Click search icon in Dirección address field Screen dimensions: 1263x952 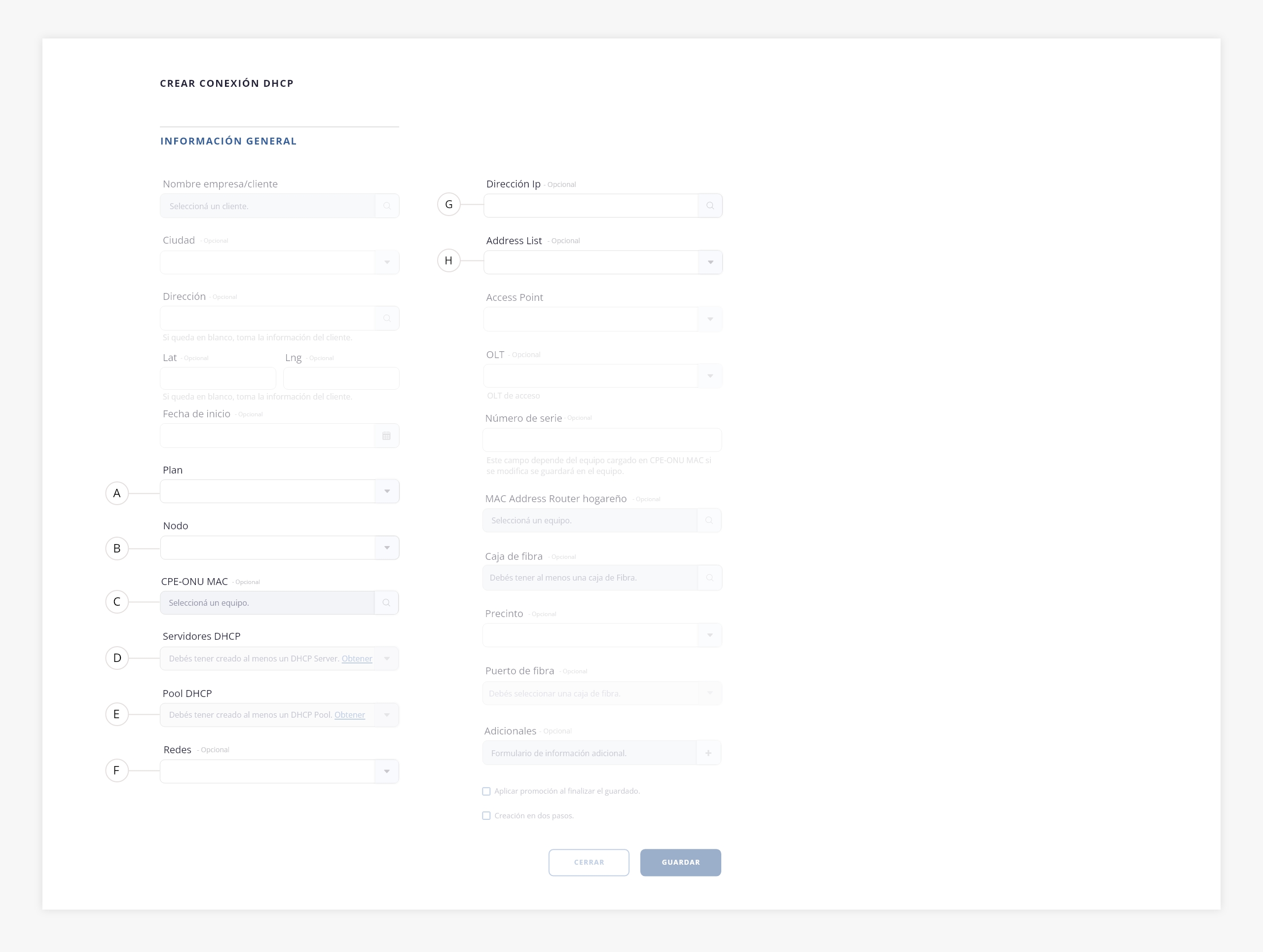(x=387, y=319)
